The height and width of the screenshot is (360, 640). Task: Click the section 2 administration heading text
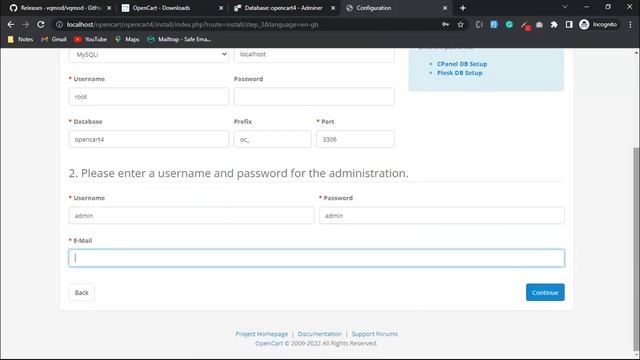pyautogui.click(x=238, y=173)
